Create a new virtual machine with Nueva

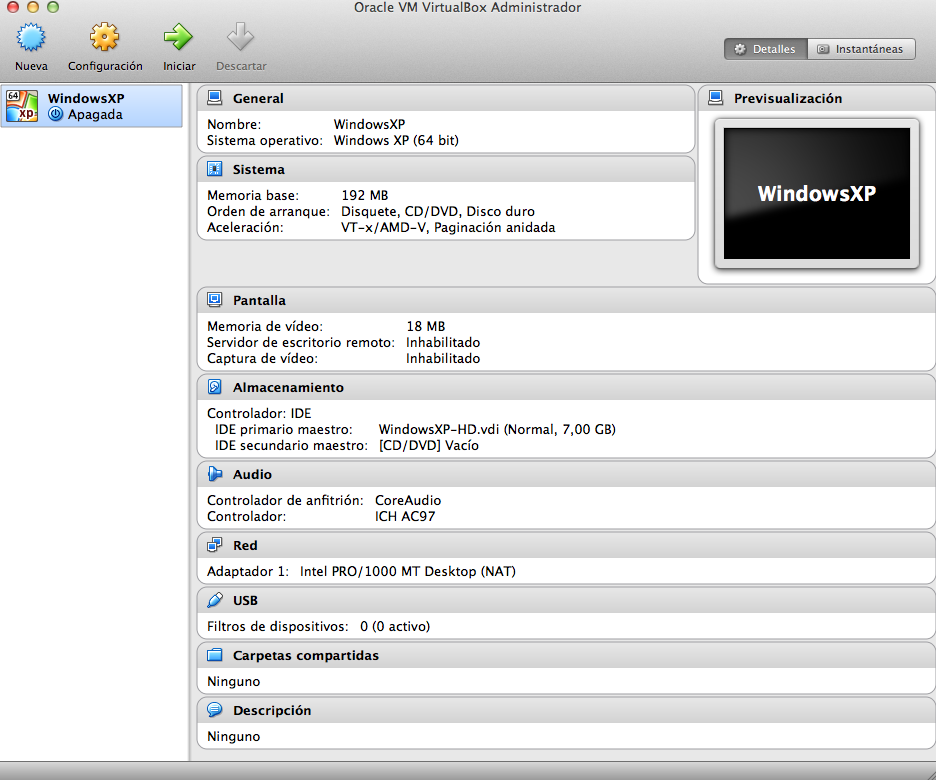click(x=31, y=45)
